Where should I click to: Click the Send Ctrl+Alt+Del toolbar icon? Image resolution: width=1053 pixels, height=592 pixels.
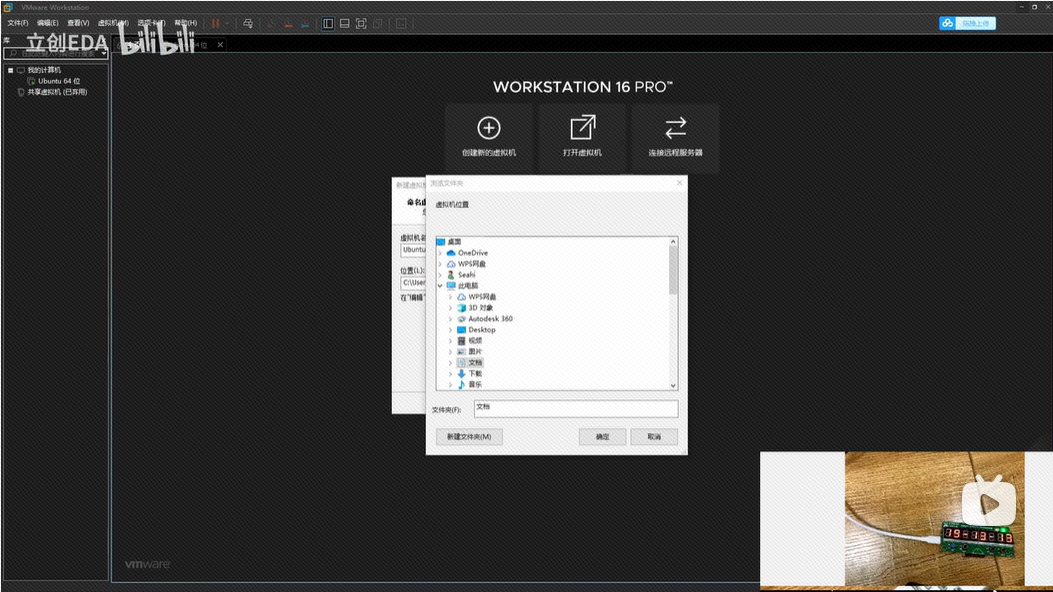(248, 23)
